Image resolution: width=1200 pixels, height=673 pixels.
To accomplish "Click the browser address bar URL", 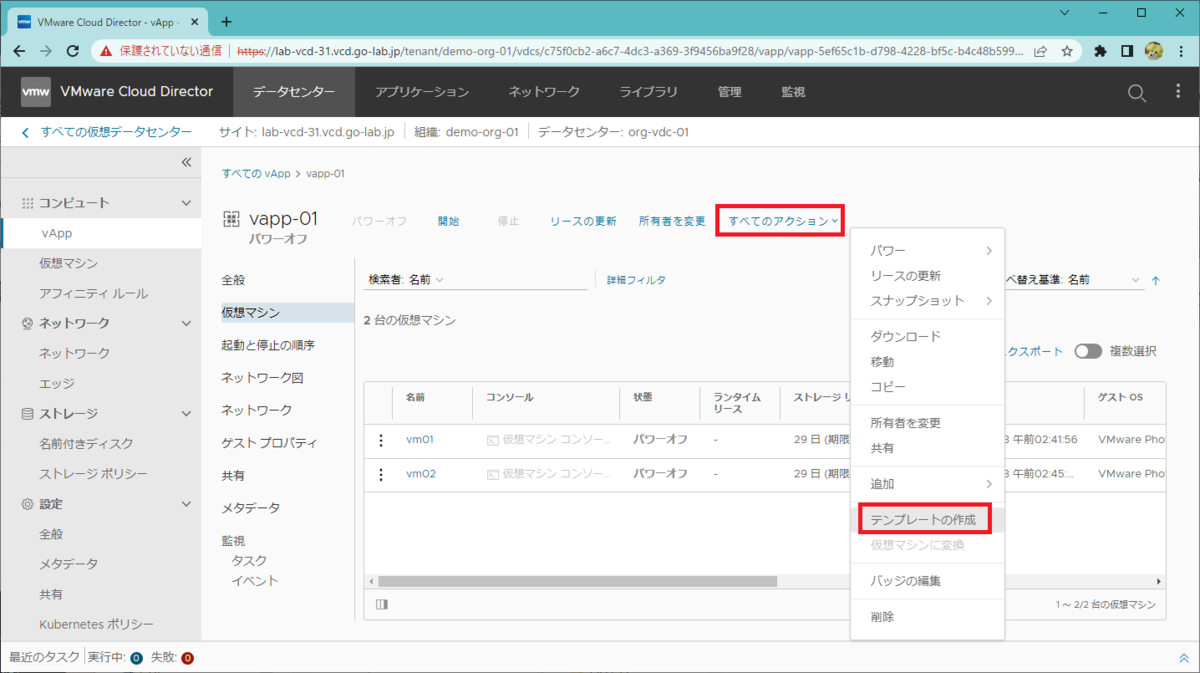I will point(630,50).
